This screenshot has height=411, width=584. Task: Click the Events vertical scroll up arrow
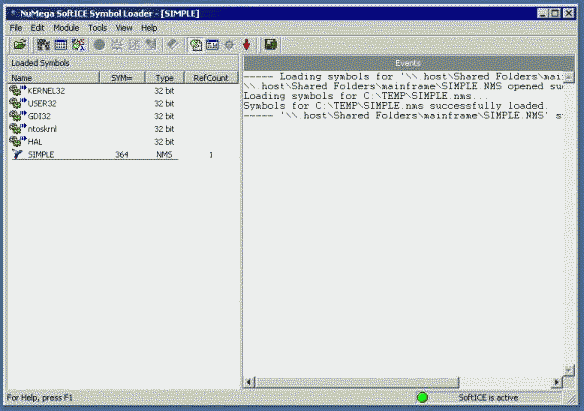pos(568,77)
